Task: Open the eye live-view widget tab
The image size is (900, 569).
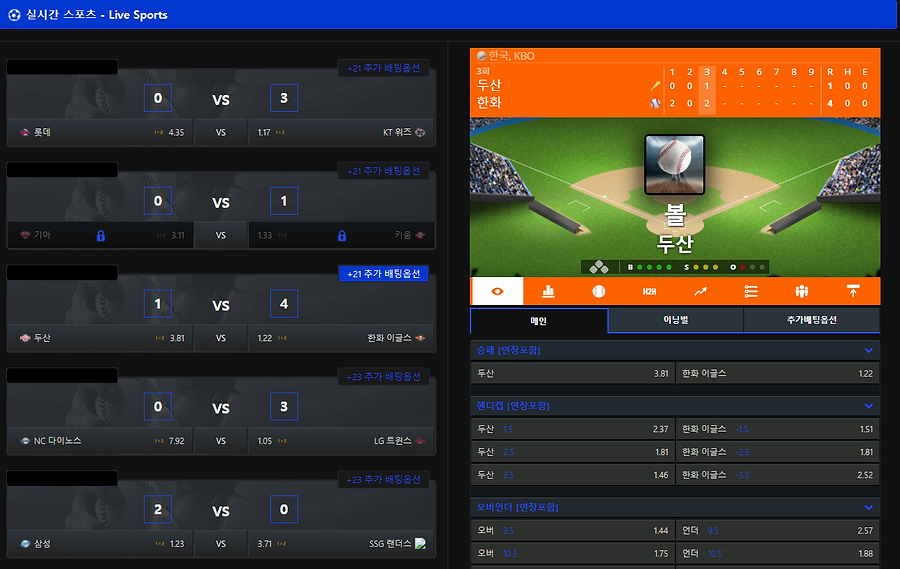Action: [x=497, y=291]
